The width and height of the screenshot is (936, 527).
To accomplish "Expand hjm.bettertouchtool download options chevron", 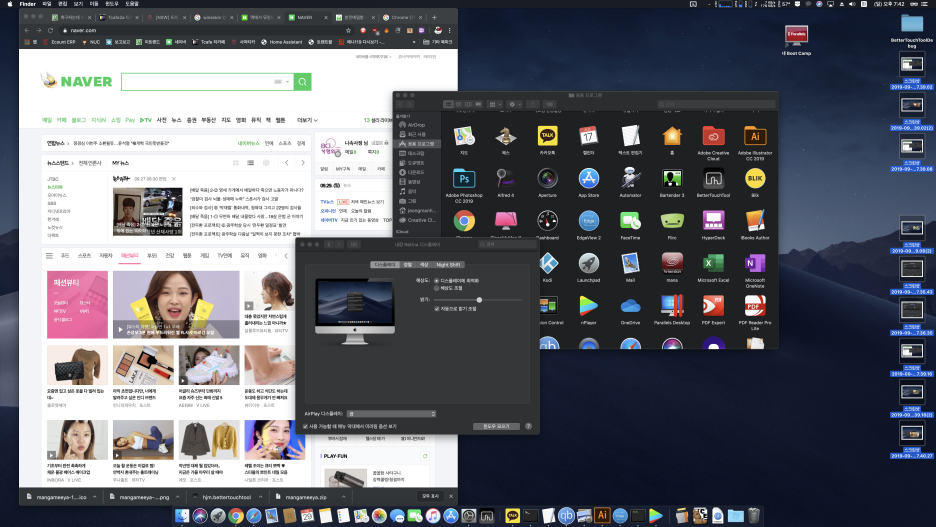I will click(260, 497).
